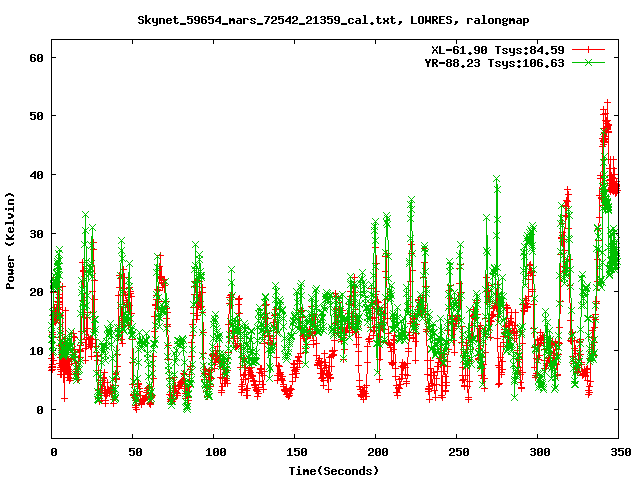Click the Time(Seconds) axis label

[333, 471]
